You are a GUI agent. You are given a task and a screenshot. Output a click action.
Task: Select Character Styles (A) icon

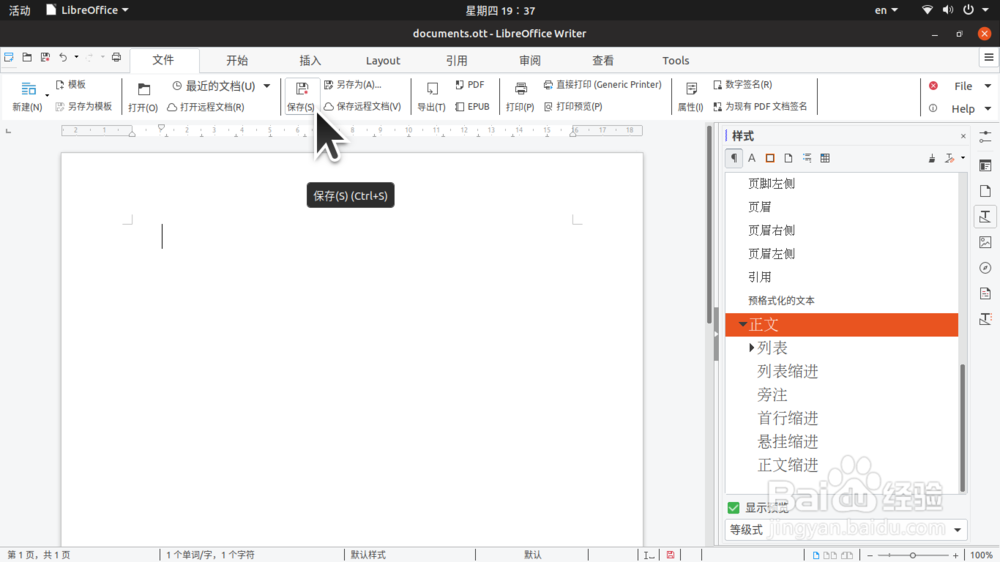point(752,158)
